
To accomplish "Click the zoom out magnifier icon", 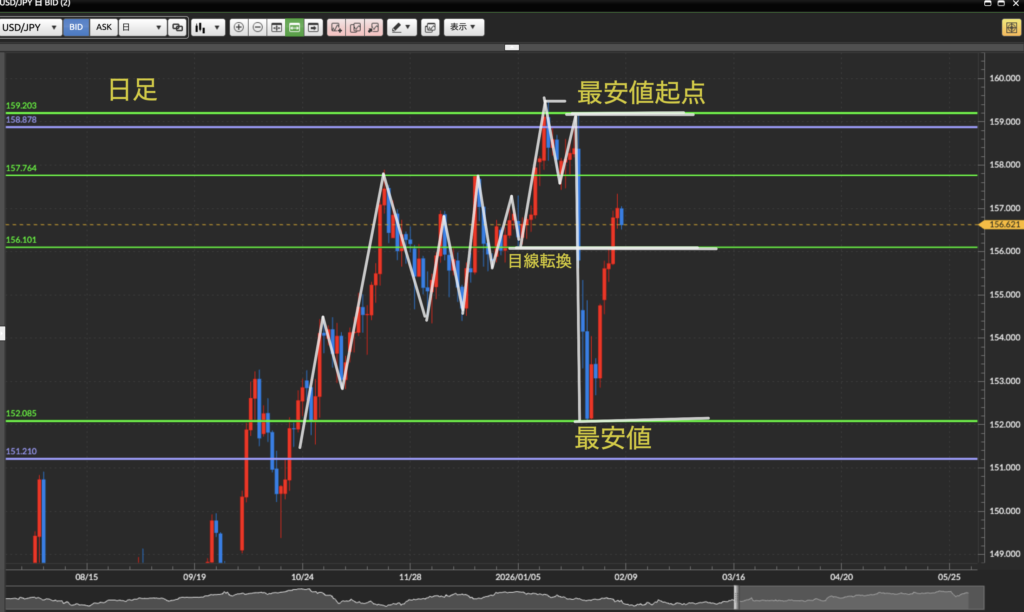I will pos(257,28).
